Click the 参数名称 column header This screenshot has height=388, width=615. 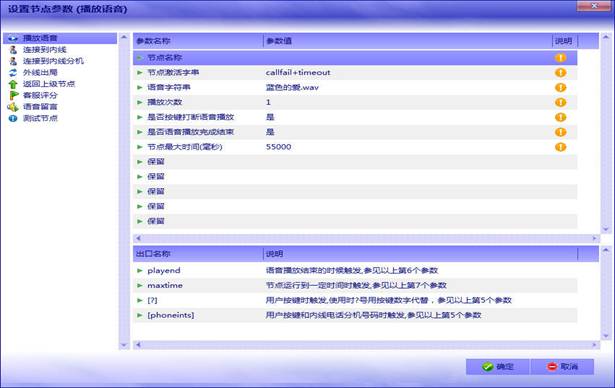(198, 41)
